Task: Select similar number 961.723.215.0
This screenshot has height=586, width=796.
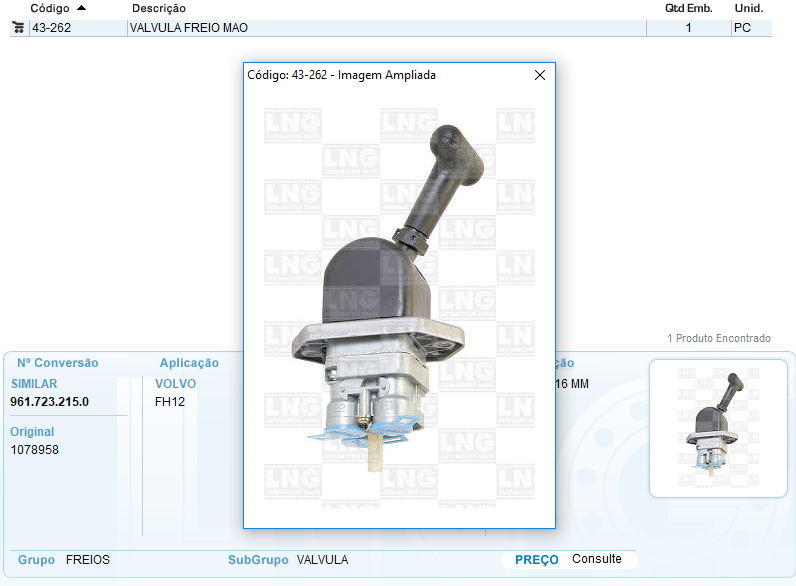Action: (49, 402)
